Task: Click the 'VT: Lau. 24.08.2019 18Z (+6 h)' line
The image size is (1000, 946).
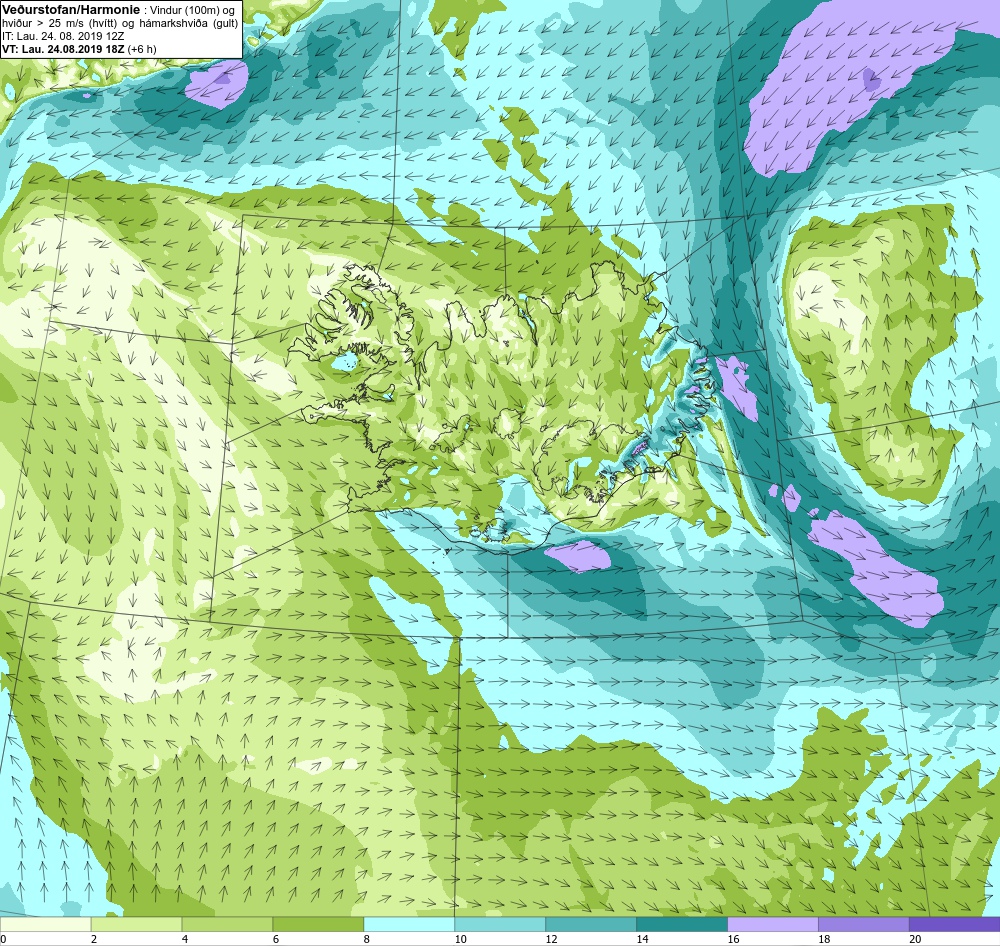Action: tap(79, 49)
